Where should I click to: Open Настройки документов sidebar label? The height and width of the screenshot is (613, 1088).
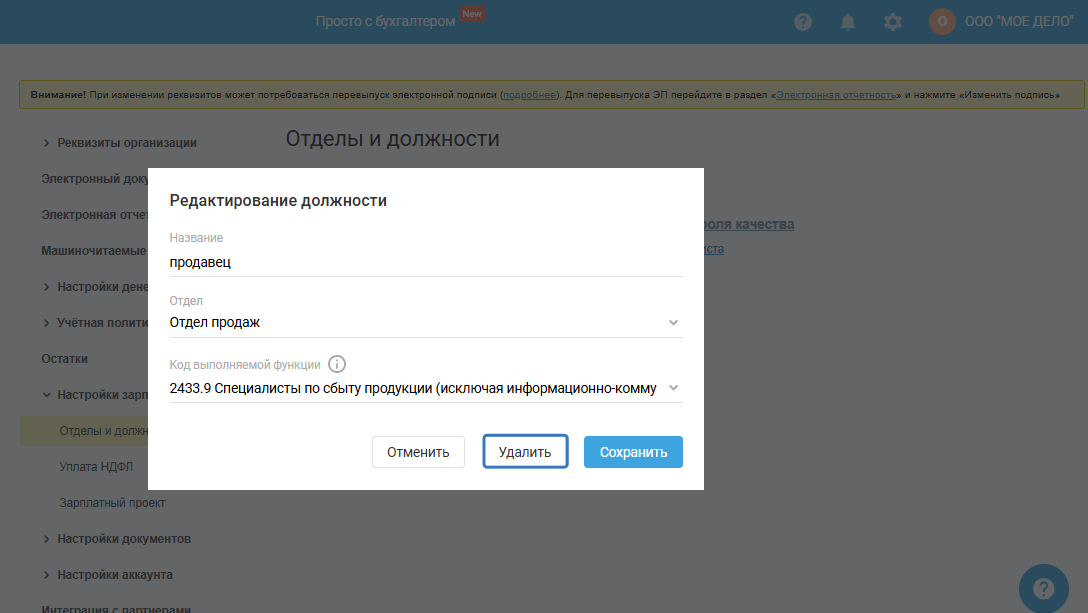coord(124,539)
